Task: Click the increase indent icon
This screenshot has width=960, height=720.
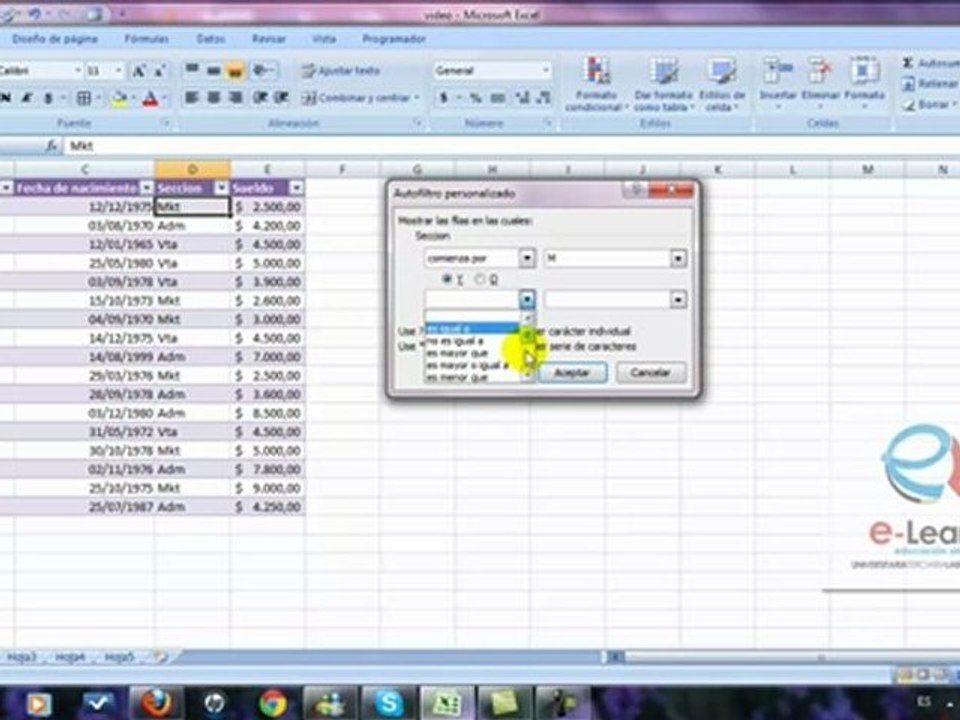Action: coord(281,98)
